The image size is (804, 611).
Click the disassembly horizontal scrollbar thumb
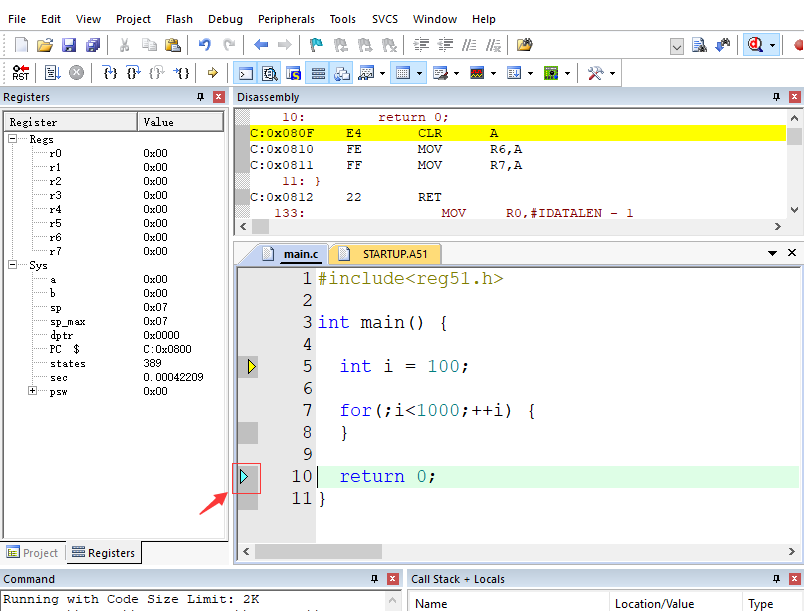pos(260,226)
